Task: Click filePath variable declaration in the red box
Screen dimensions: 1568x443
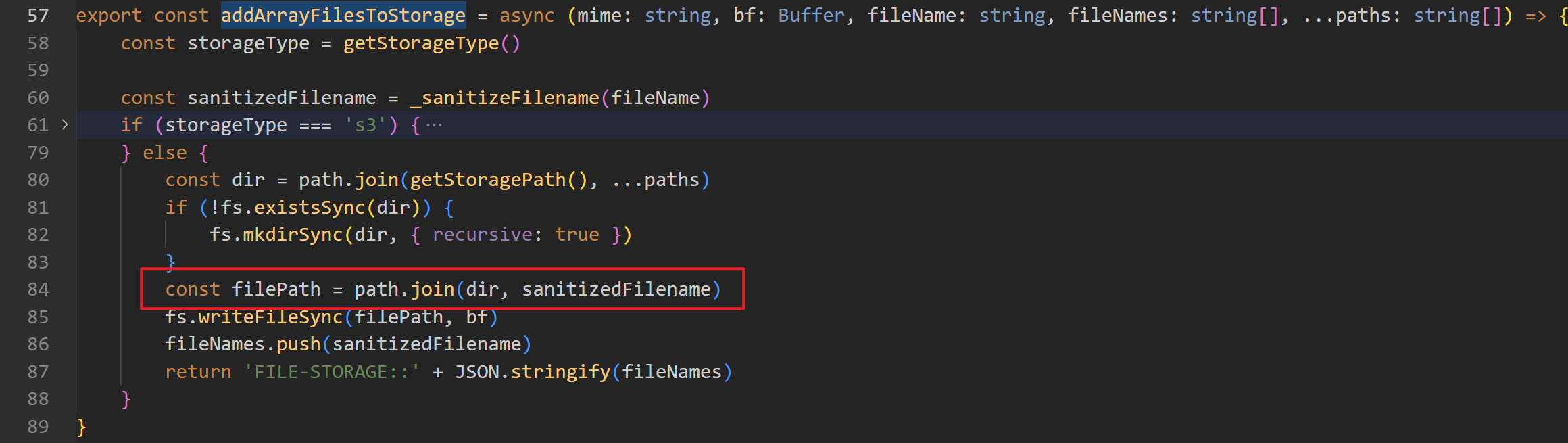Action: [x=276, y=289]
